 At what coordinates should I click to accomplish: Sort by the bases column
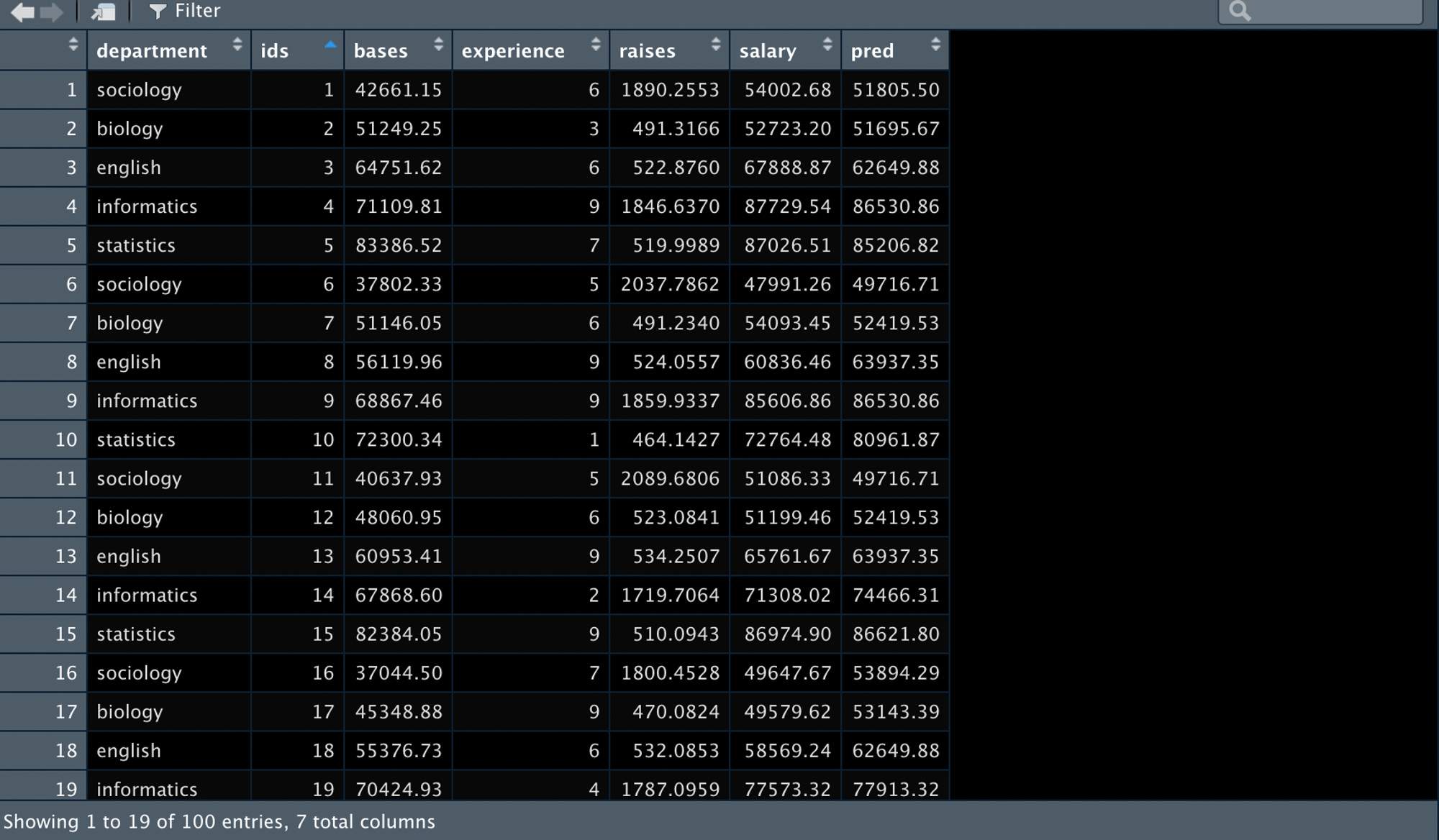coord(399,50)
